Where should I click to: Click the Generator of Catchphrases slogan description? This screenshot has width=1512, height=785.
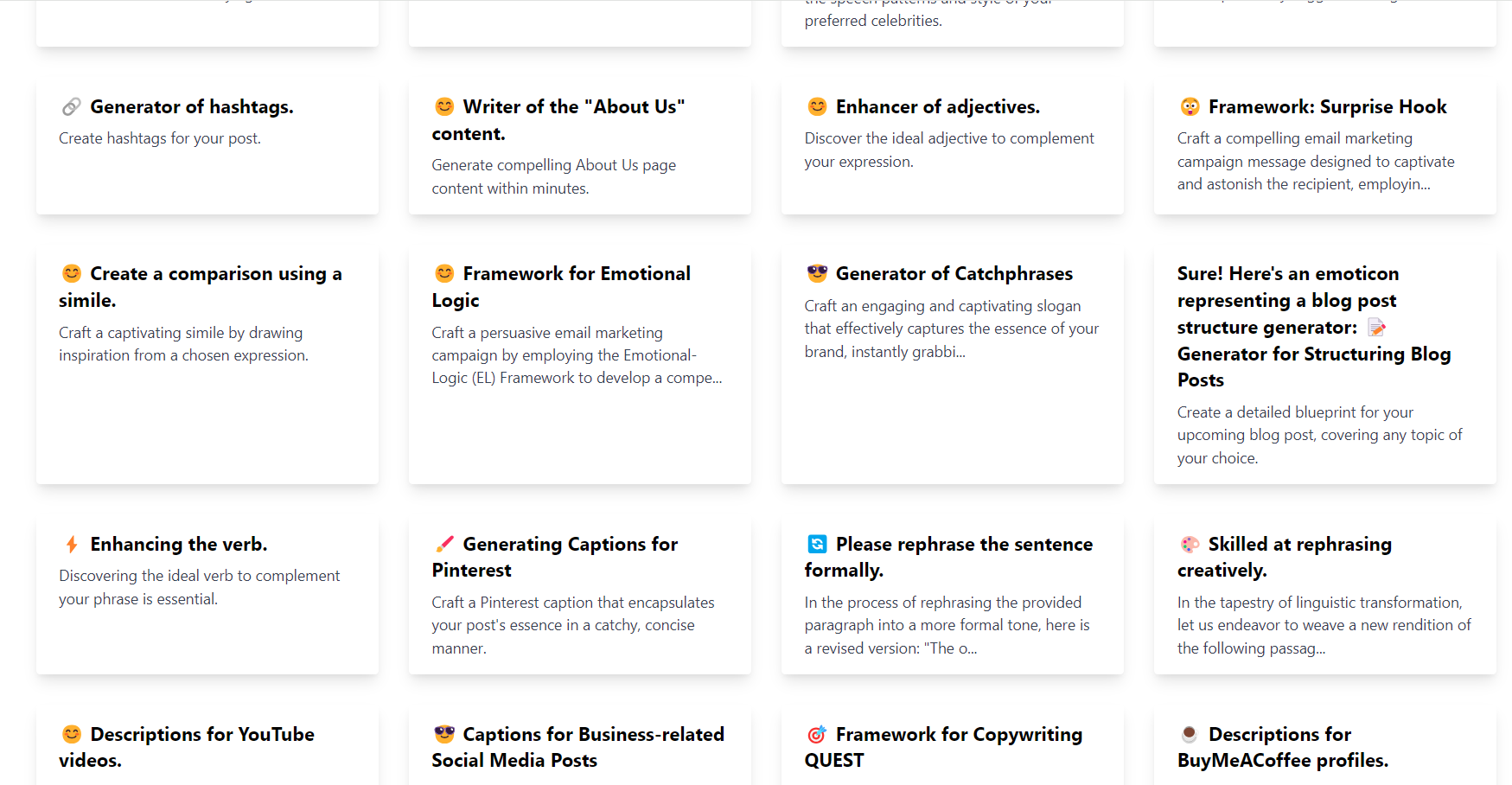pyautogui.click(x=951, y=329)
